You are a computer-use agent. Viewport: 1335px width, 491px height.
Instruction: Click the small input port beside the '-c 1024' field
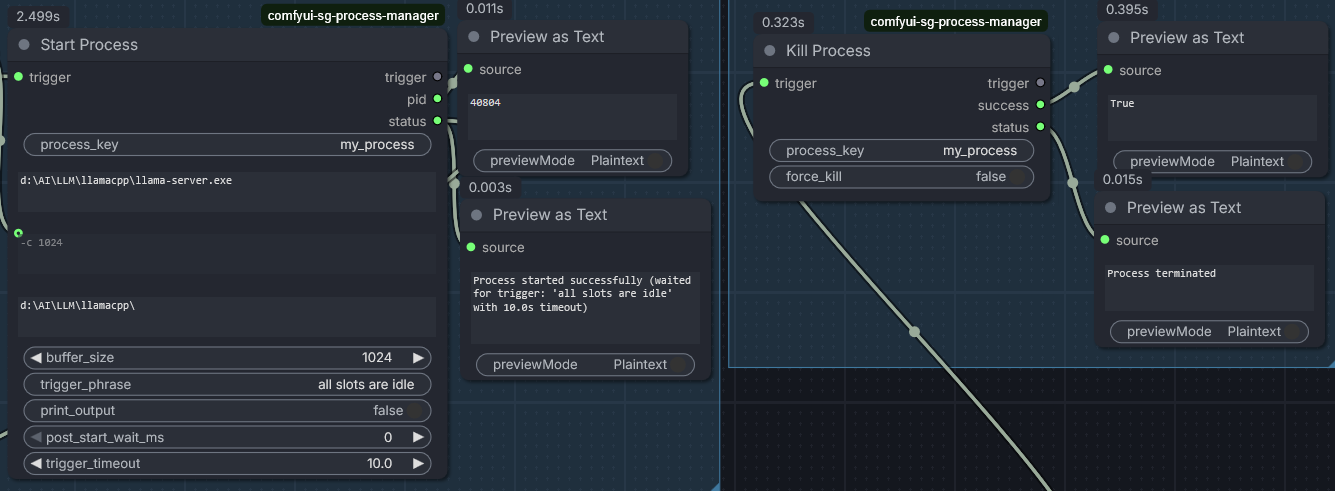(x=18, y=232)
